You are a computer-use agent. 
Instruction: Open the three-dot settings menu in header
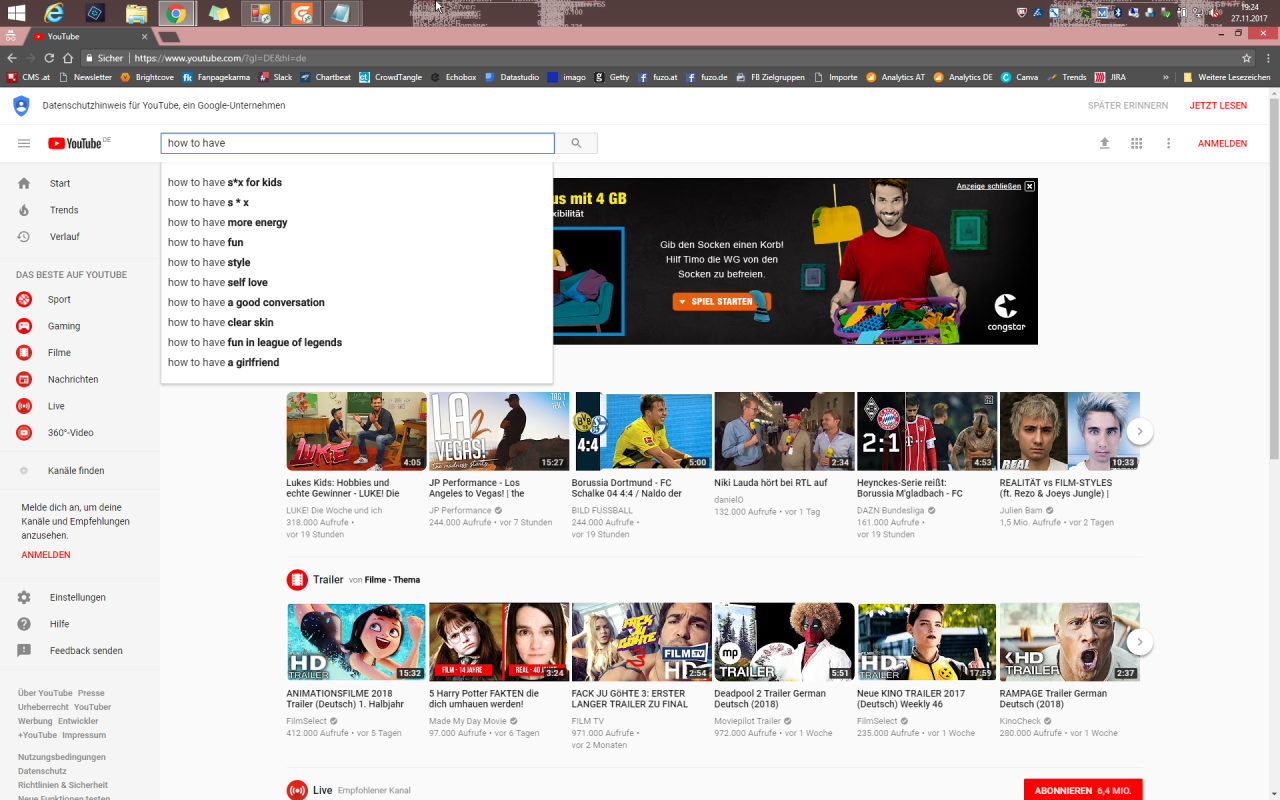pos(1168,143)
